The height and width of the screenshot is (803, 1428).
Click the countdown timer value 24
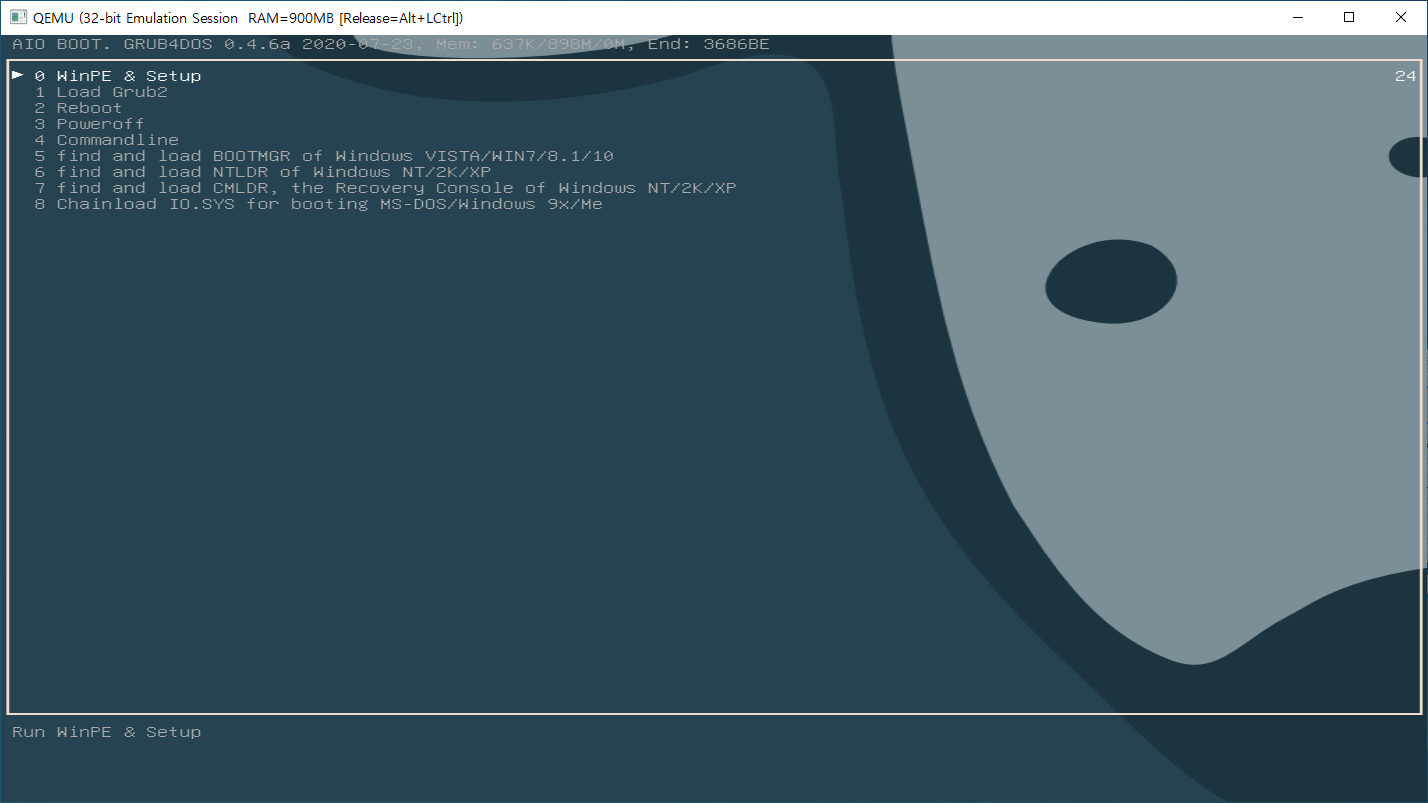point(1405,76)
